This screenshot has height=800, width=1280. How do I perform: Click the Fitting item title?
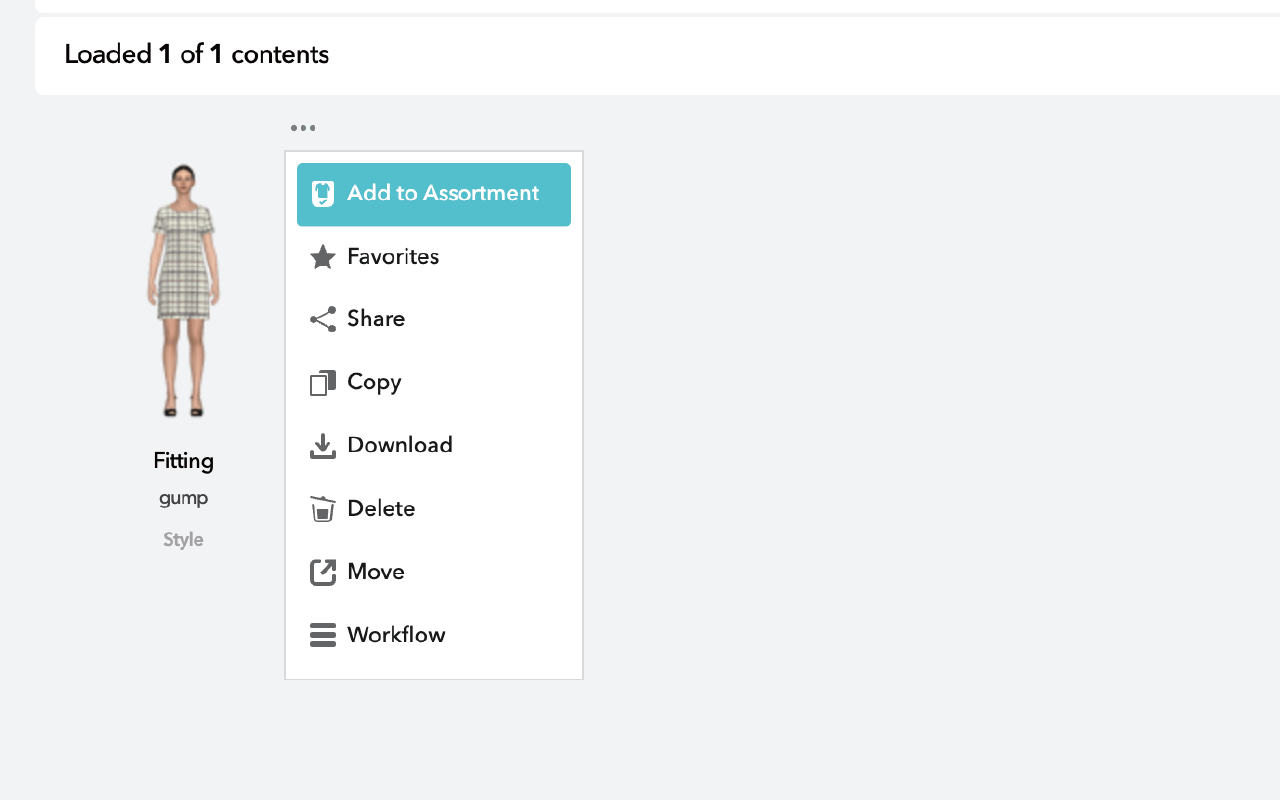click(x=183, y=461)
